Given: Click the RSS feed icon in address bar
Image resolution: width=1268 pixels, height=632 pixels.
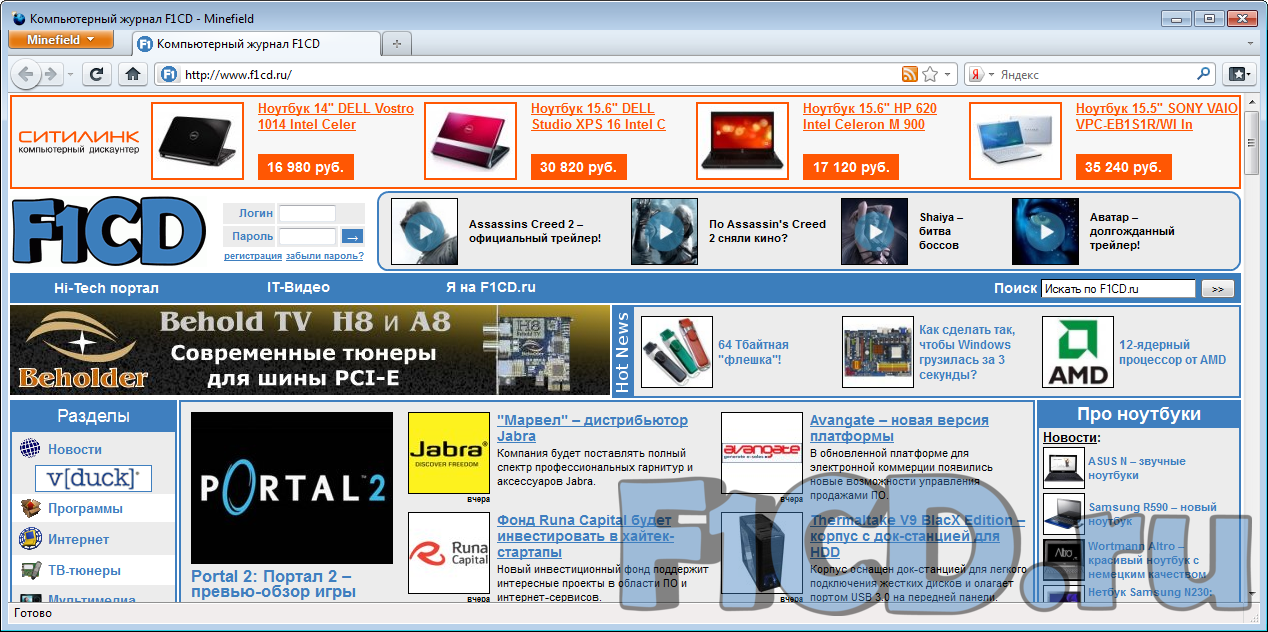Looking at the screenshot, I should [910, 74].
